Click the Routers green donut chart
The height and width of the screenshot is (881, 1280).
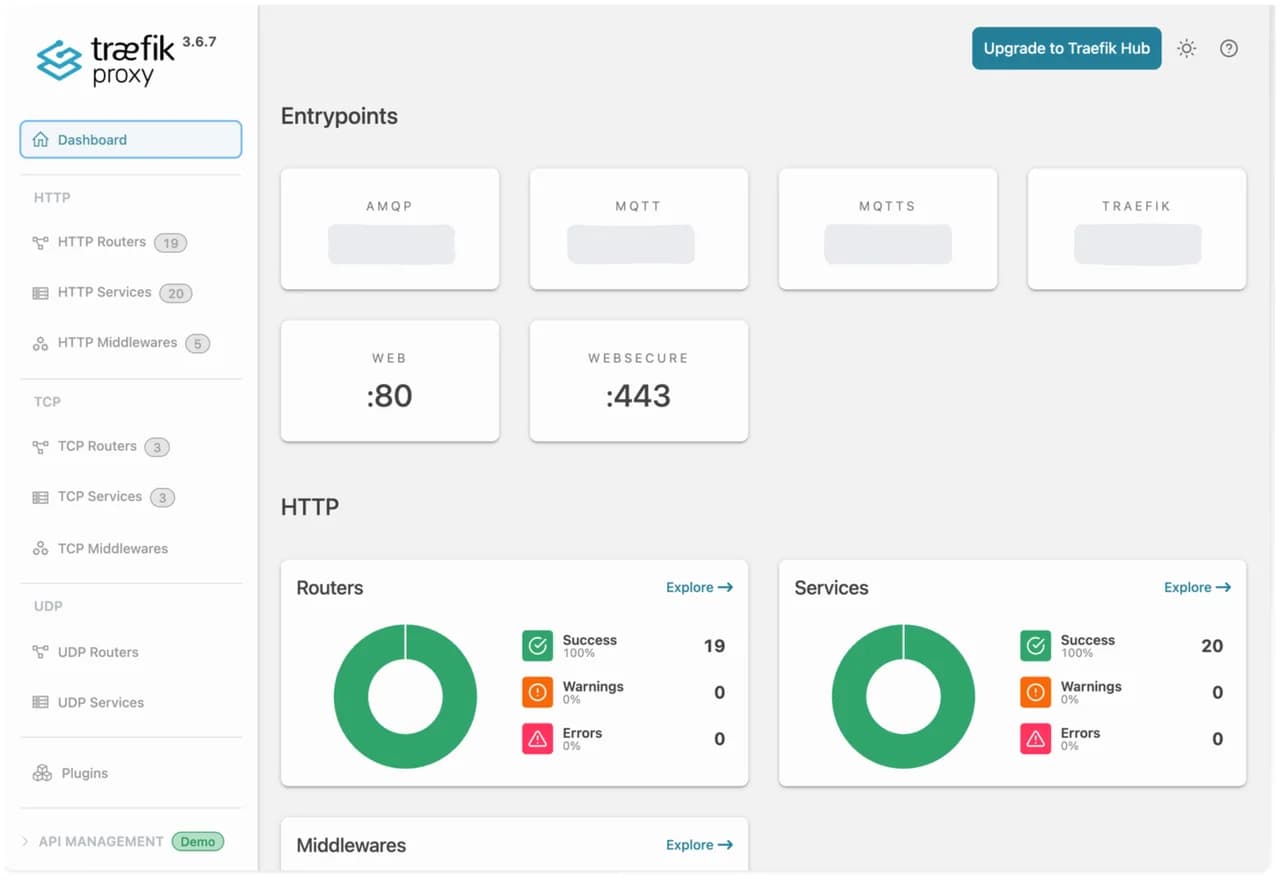tap(405, 696)
